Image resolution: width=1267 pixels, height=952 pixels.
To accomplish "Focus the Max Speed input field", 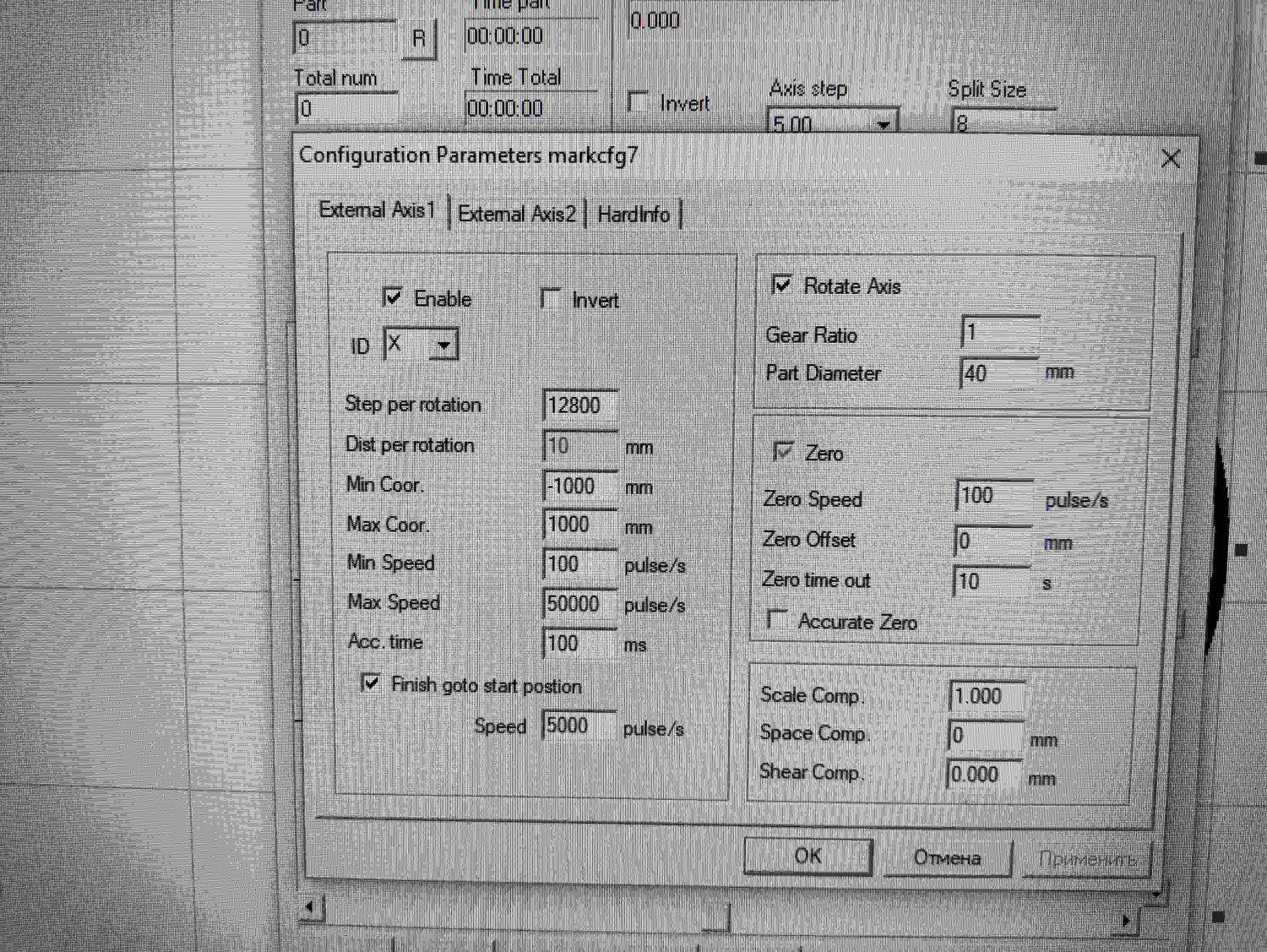I will click(x=579, y=604).
